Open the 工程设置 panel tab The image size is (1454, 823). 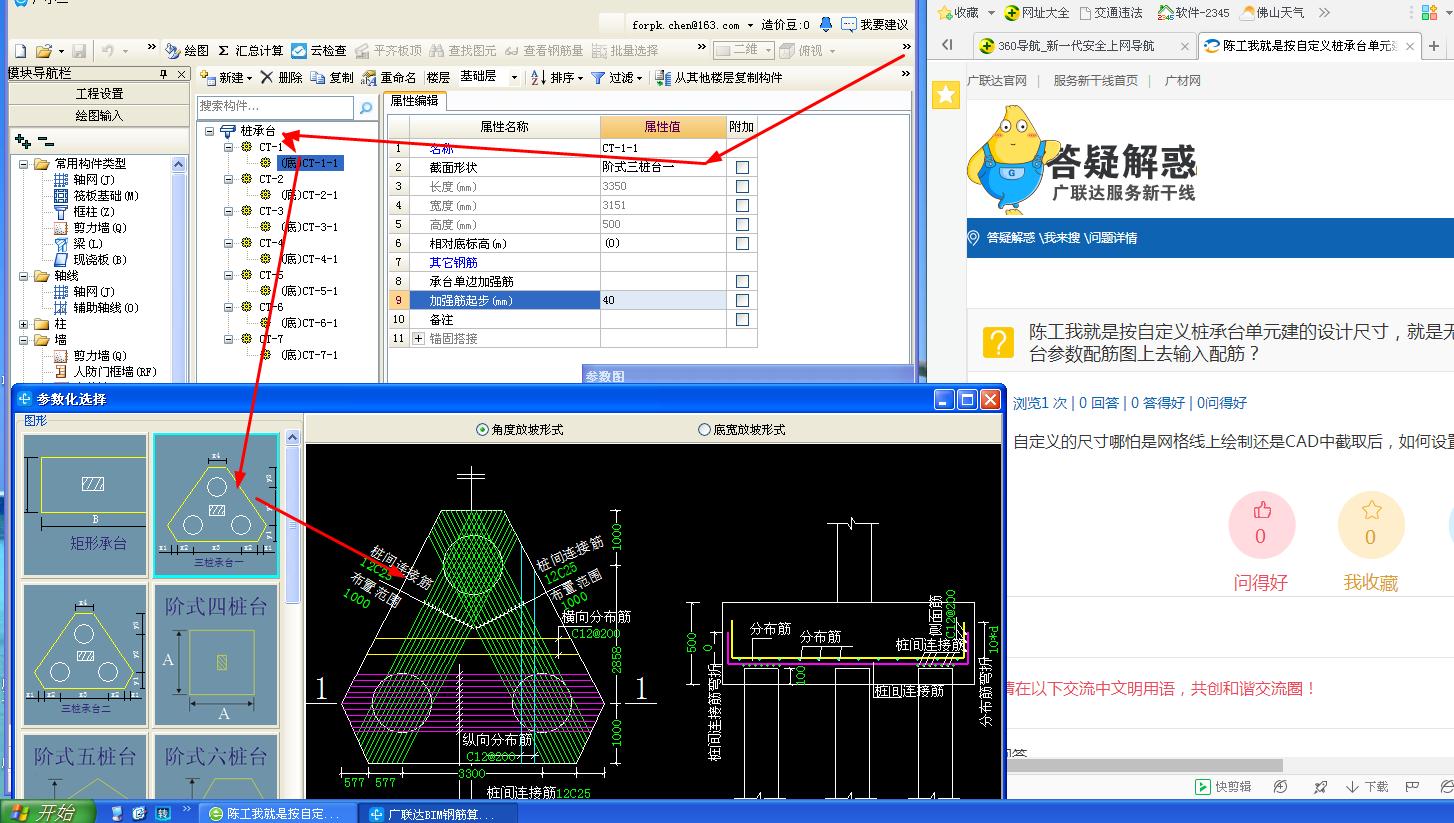pyautogui.click(x=99, y=94)
